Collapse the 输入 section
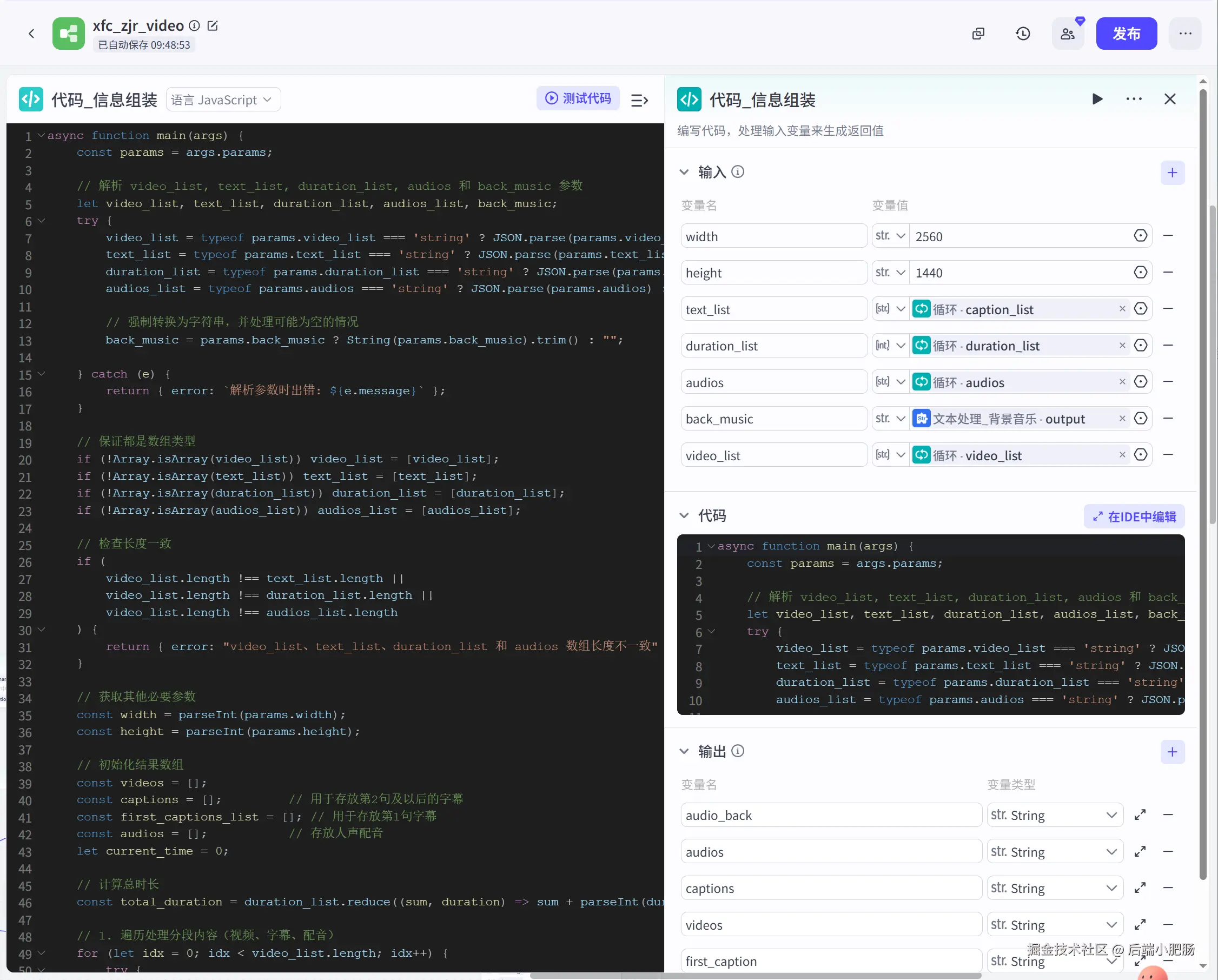The image size is (1218, 980). pos(684,171)
